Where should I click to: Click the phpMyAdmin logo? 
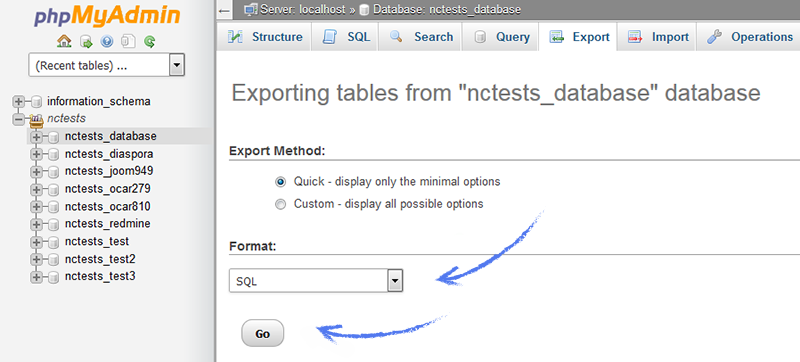[107, 15]
